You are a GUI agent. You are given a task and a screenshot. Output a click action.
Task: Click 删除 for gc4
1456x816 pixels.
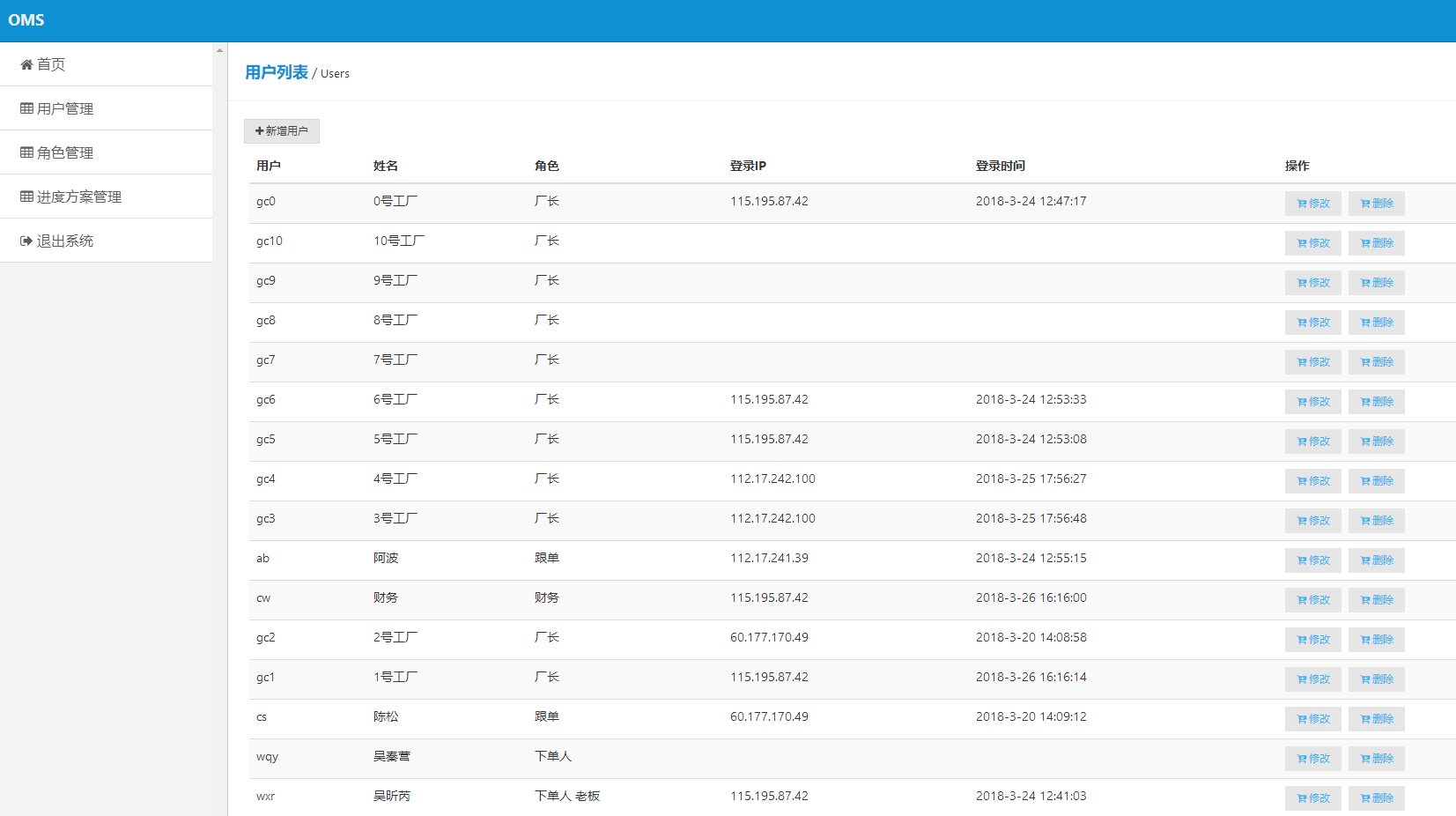[x=1377, y=481]
